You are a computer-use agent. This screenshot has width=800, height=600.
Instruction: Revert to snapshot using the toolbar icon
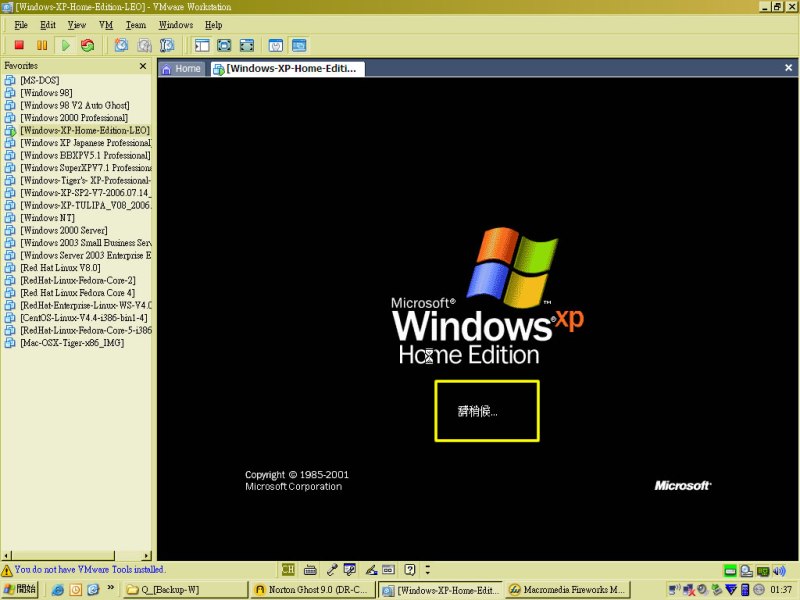click(144, 45)
